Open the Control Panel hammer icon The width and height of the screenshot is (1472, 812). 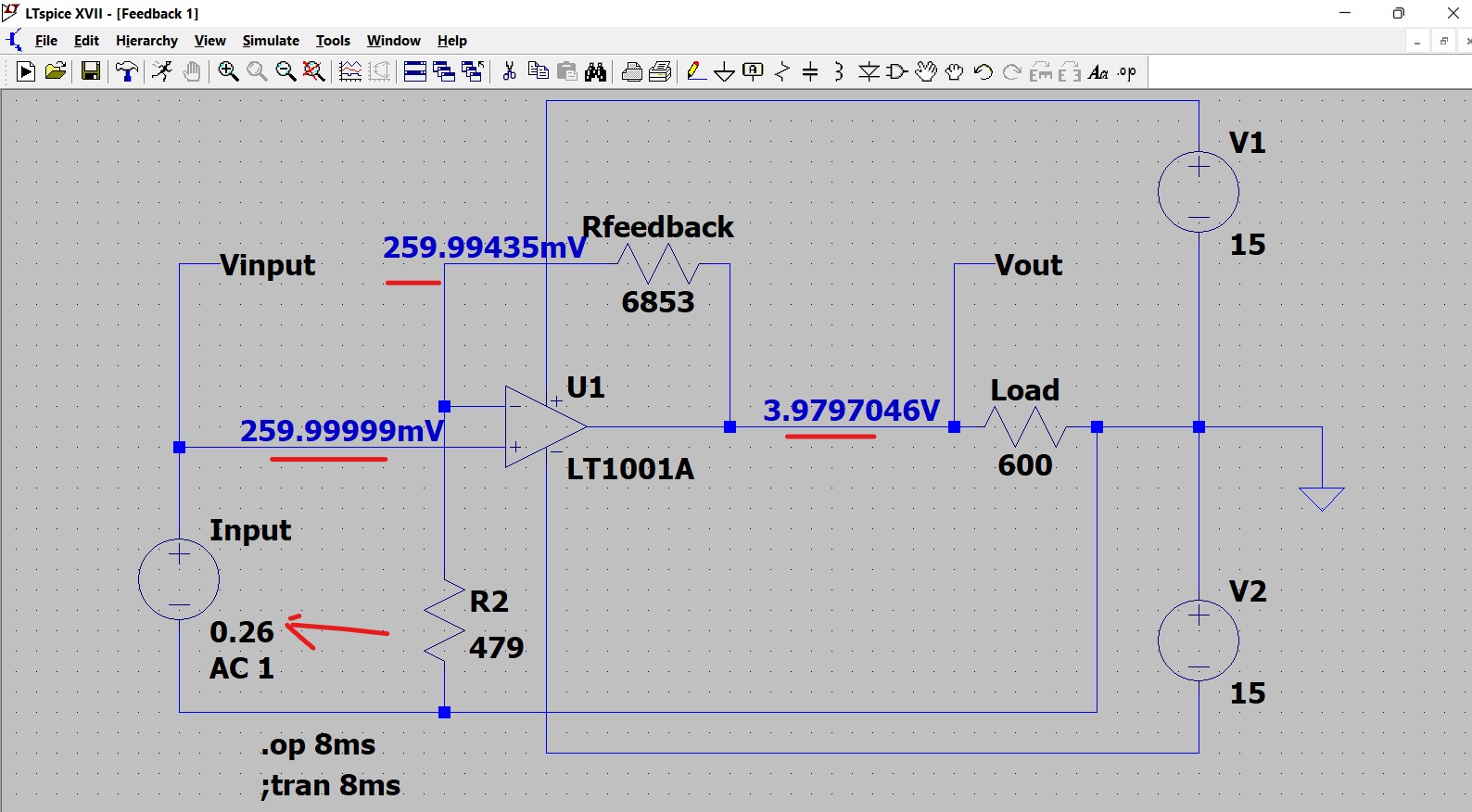(x=127, y=72)
